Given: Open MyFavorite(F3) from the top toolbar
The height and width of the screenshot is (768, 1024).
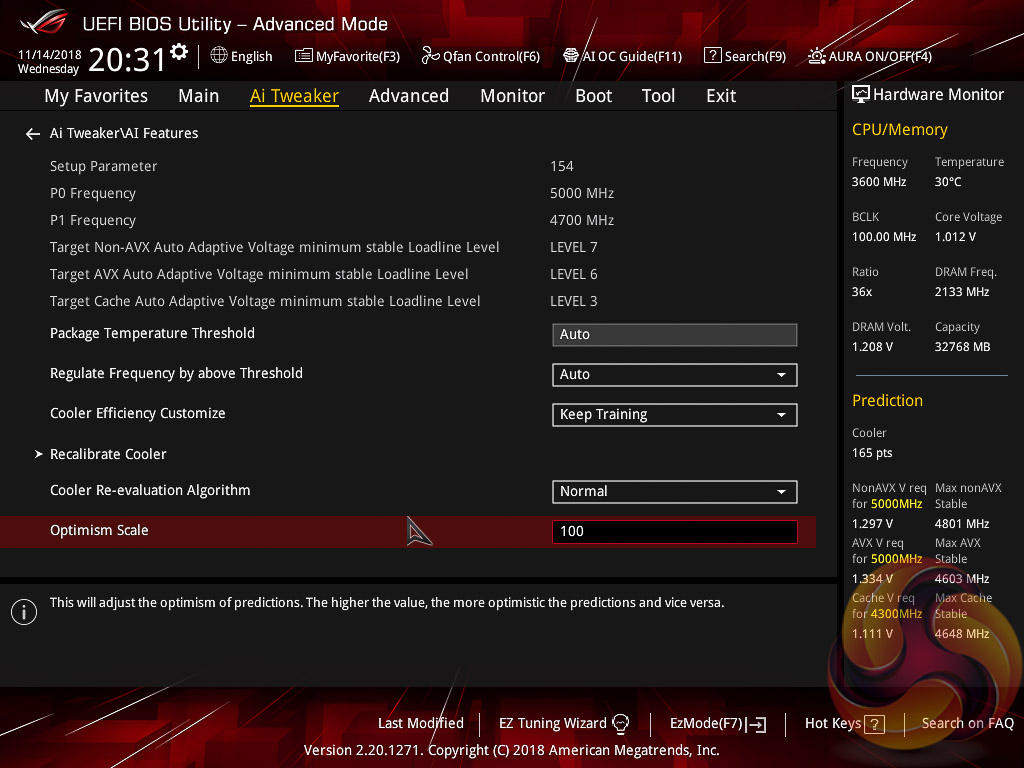Looking at the screenshot, I should pyautogui.click(x=347, y=56).
